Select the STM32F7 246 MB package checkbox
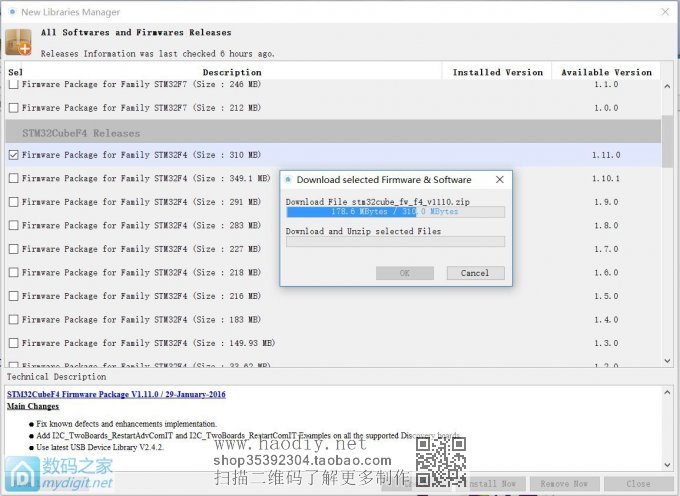This screenshot has width=680, height=496. click(x=13, y=84)
